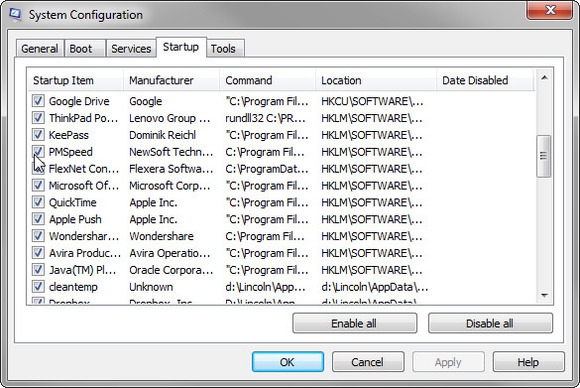Toggle the KeePass startup checkbox
Image resolution: width=580 pixels, height=388 pixels.
point(38,135)
